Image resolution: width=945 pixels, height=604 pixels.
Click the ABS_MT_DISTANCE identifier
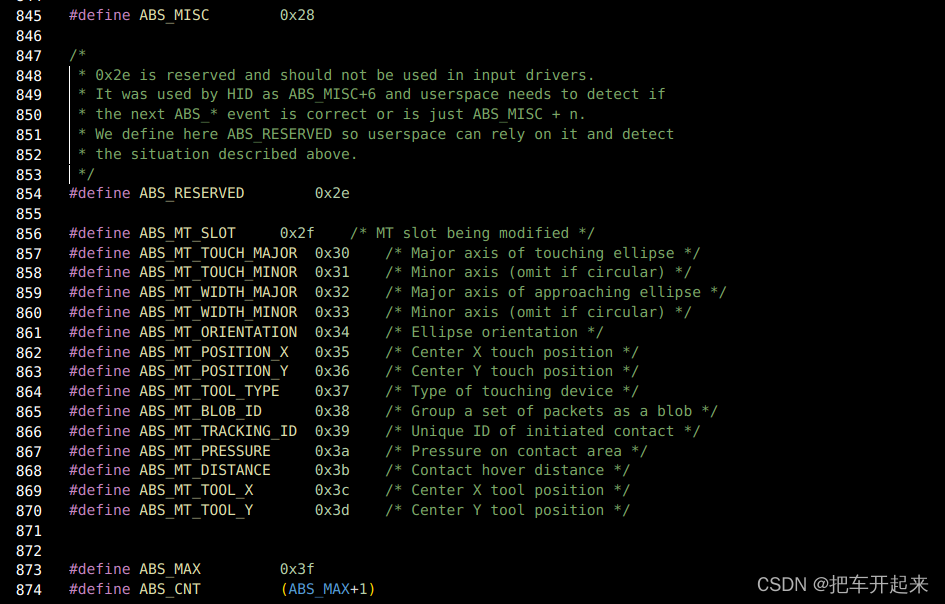coord(205,470)
